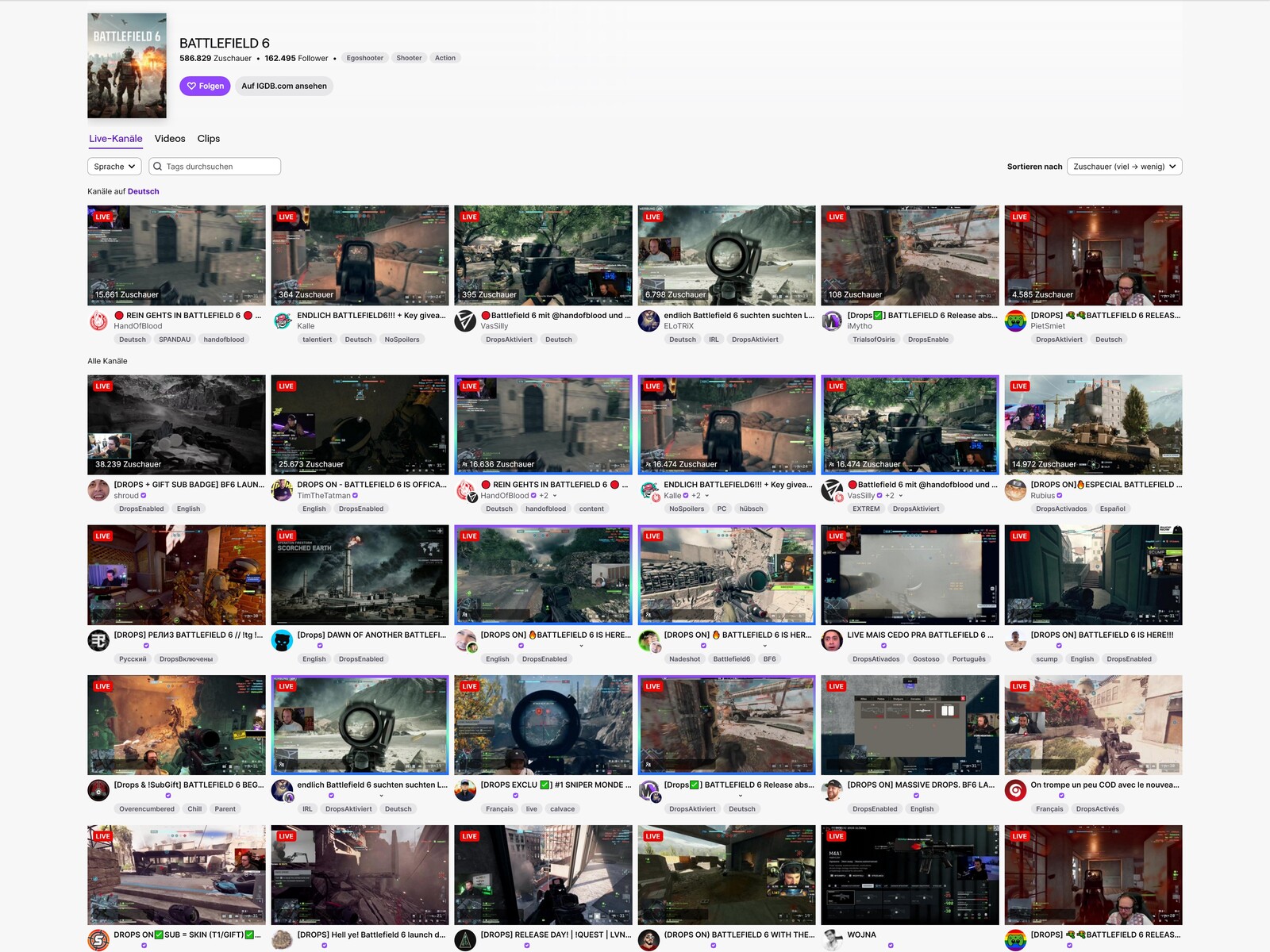Select the Español tag under Rubius
The width and height of the screenshot is (1270, 952).
tap(1113, 509)
